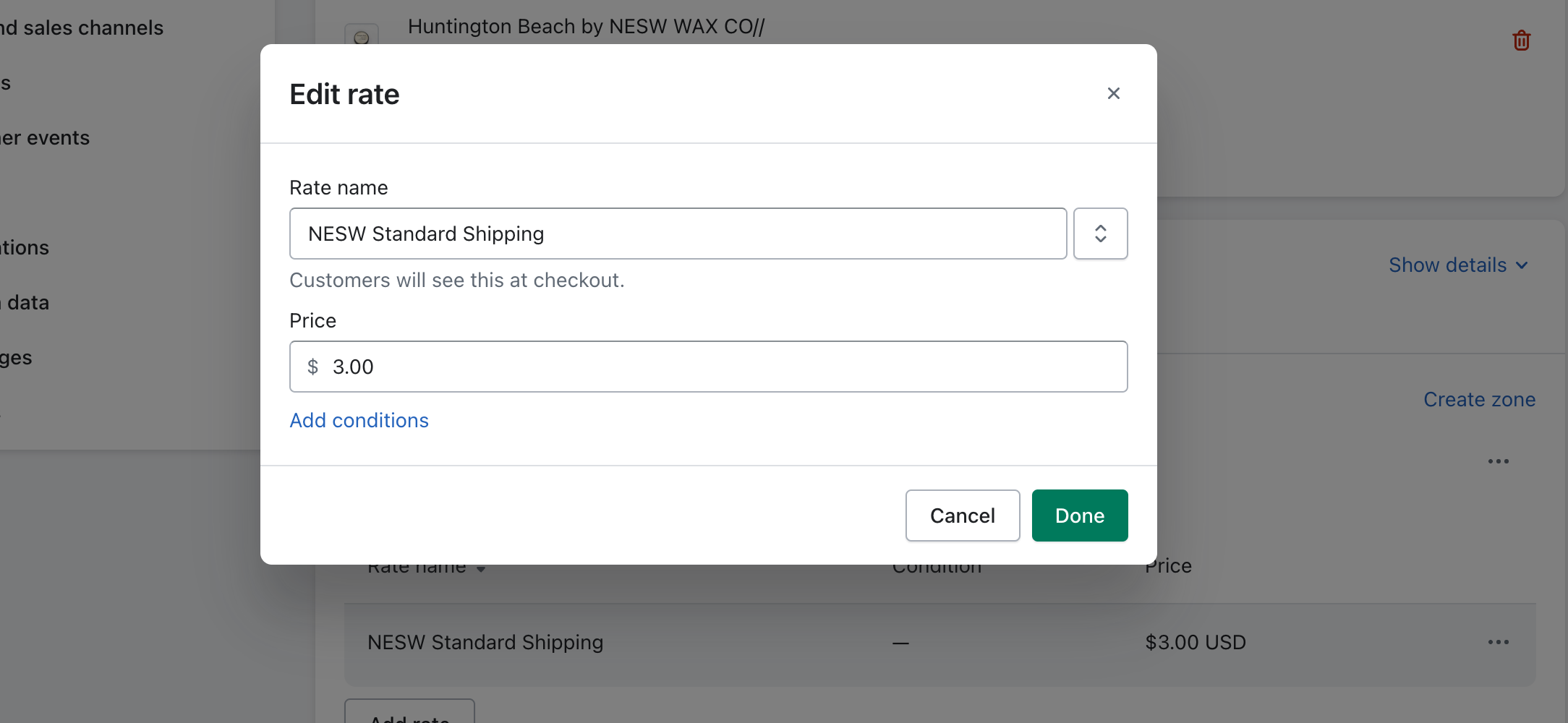Delete Huntington Beach product with trash icon
Viewport: 1568px width, 723px height.
[1521, 40]
